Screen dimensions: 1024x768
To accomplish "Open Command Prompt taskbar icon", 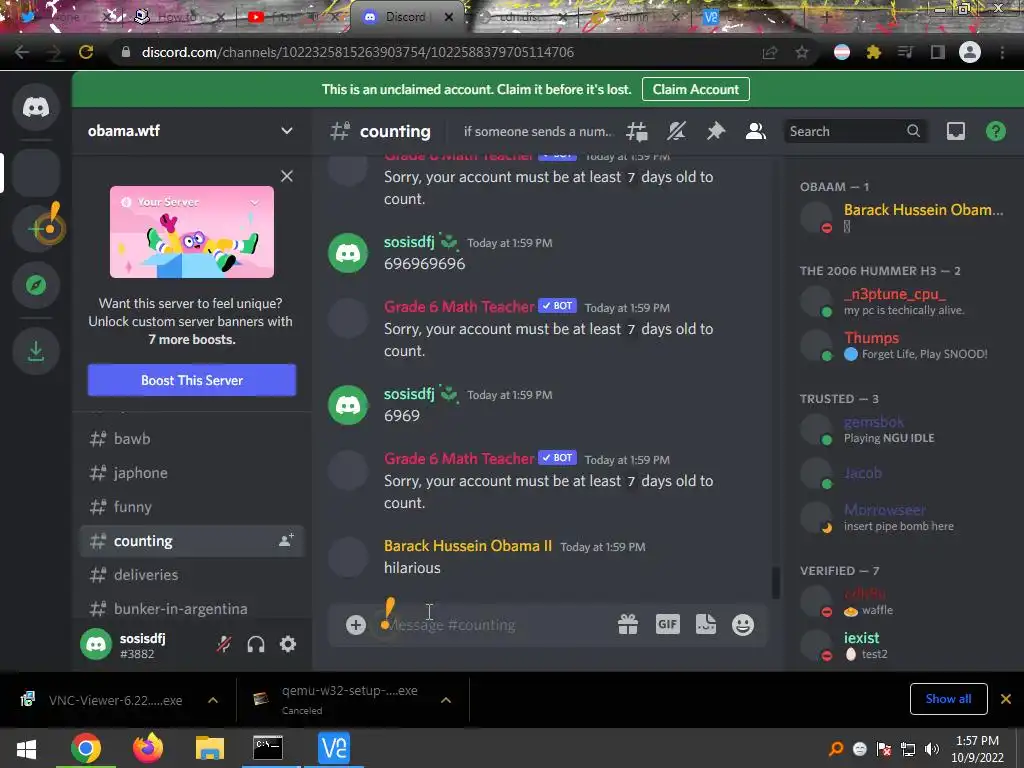I will point(268,748).
